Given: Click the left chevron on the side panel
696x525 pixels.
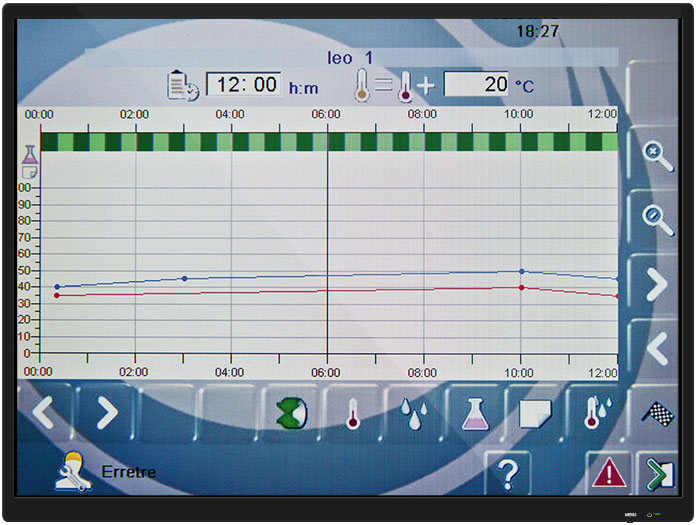Looking at the screenshot, I should [657, 349].
